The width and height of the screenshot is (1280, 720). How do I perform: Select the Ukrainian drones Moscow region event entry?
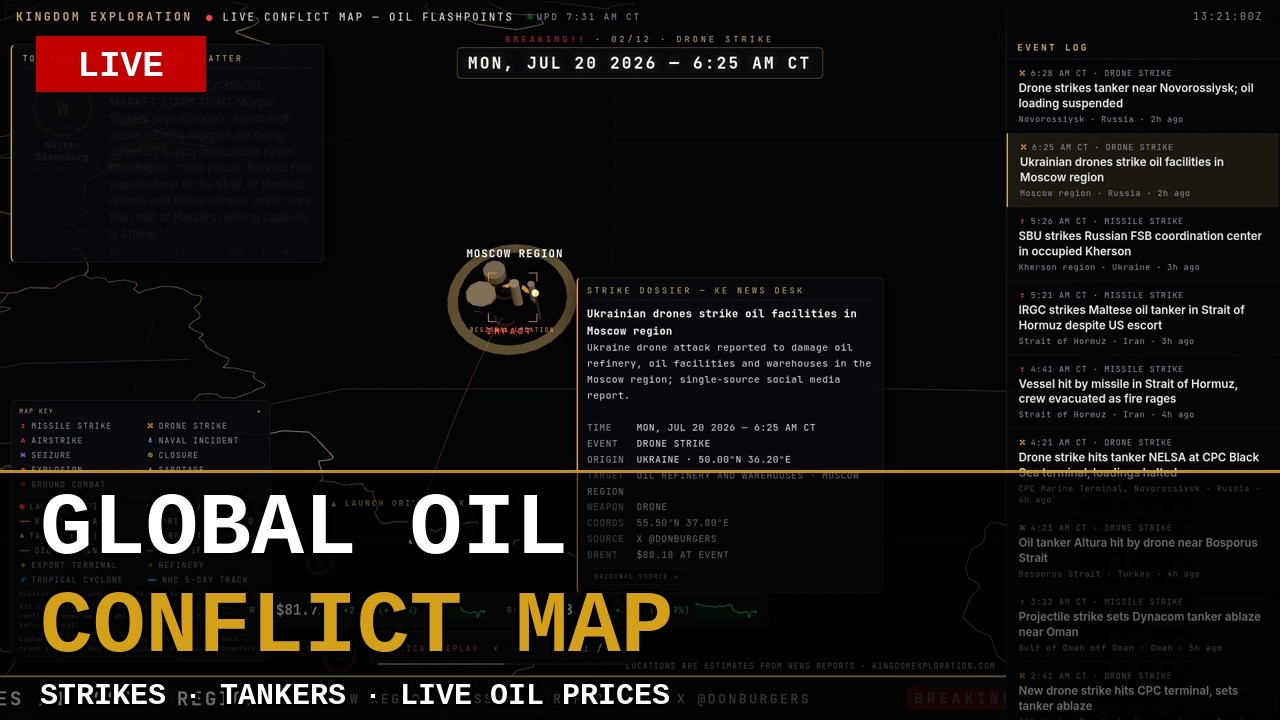(1143, 170)
